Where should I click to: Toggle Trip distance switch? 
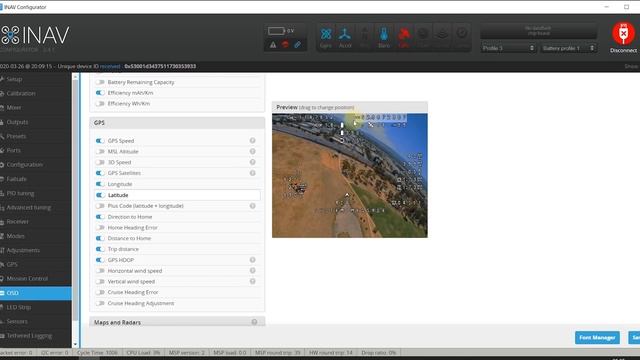click(x=100, y=249)
